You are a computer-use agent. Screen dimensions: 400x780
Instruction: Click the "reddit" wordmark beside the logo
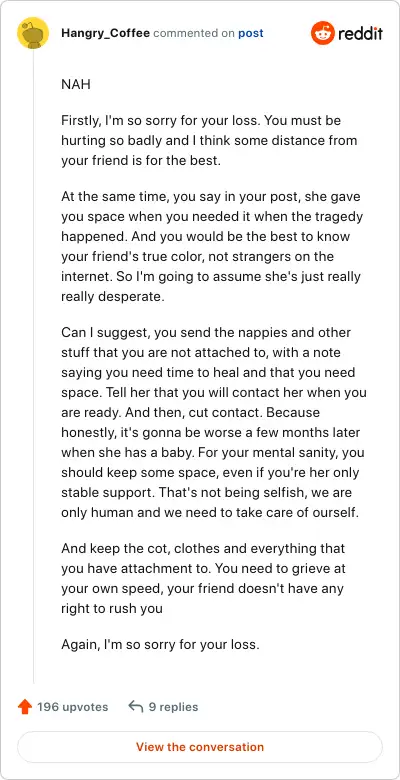pyautogui.click(x=360, y=33)
